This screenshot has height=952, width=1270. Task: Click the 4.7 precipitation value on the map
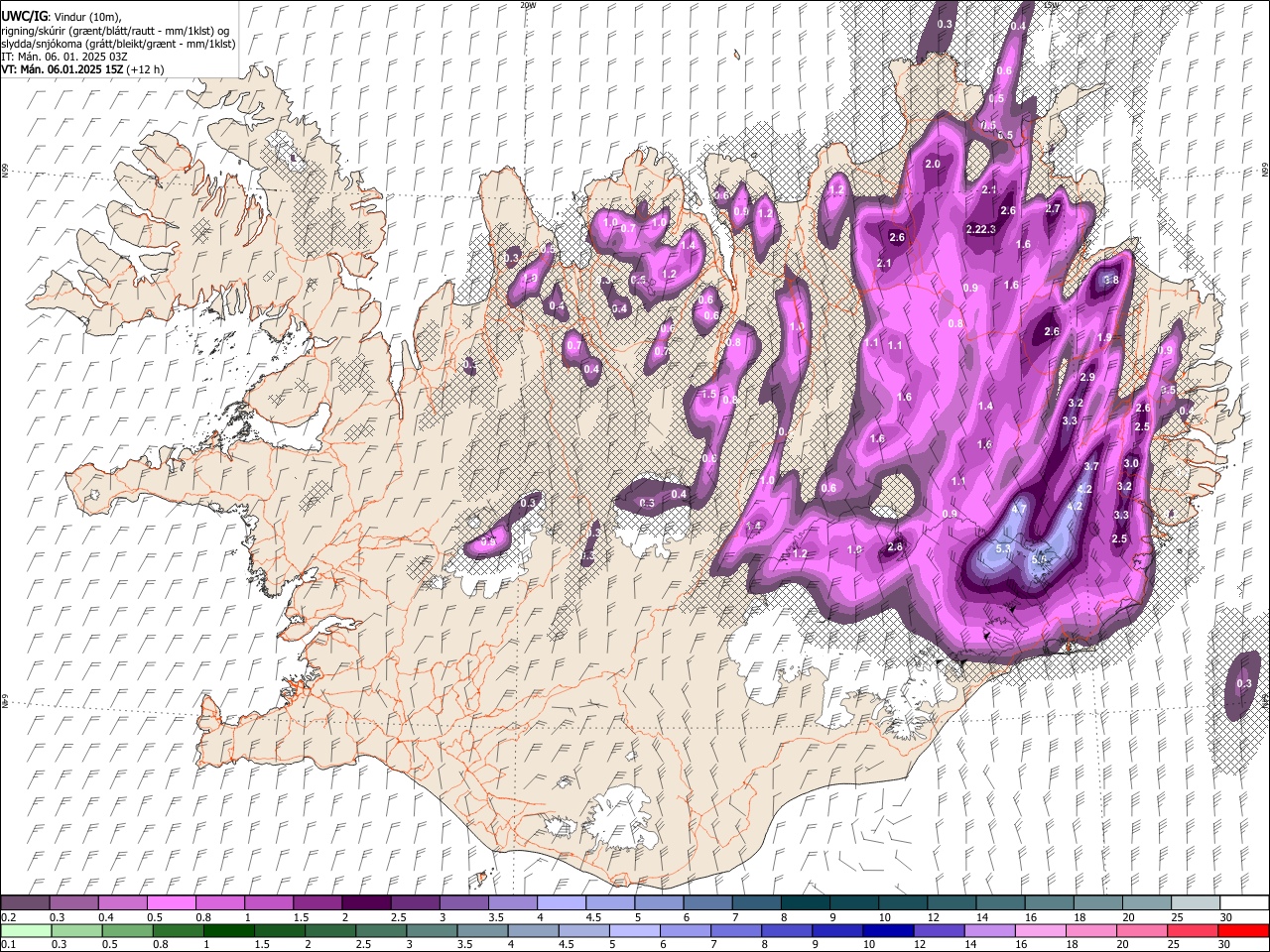(x=1018, y=509)
